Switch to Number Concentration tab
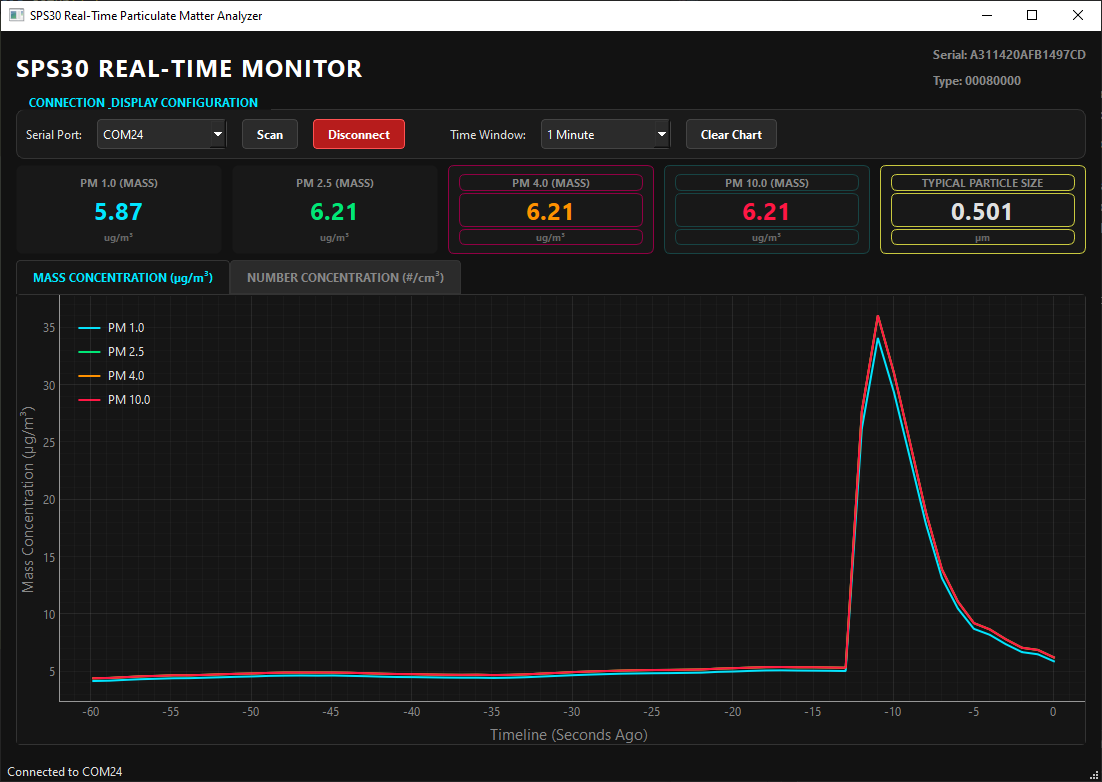Image resolution: width=1102 pixels, height=782 pixels. click(x=345, y=278)
